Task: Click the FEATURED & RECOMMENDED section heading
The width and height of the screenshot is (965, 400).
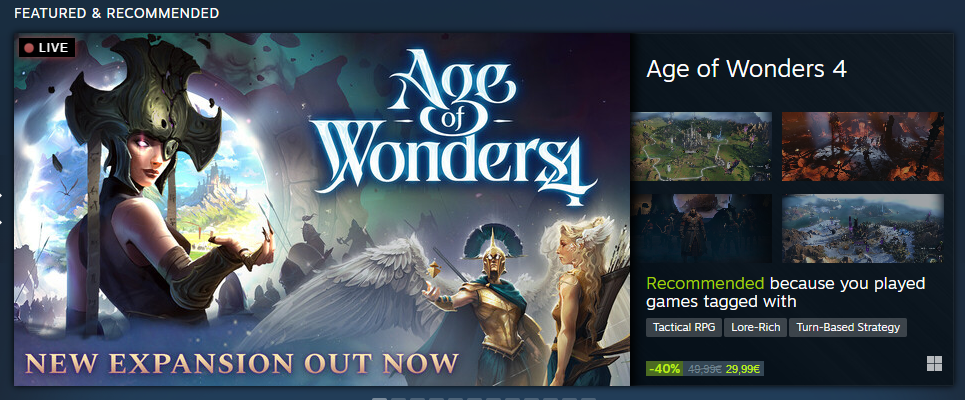Action: [x=116, y=13]
